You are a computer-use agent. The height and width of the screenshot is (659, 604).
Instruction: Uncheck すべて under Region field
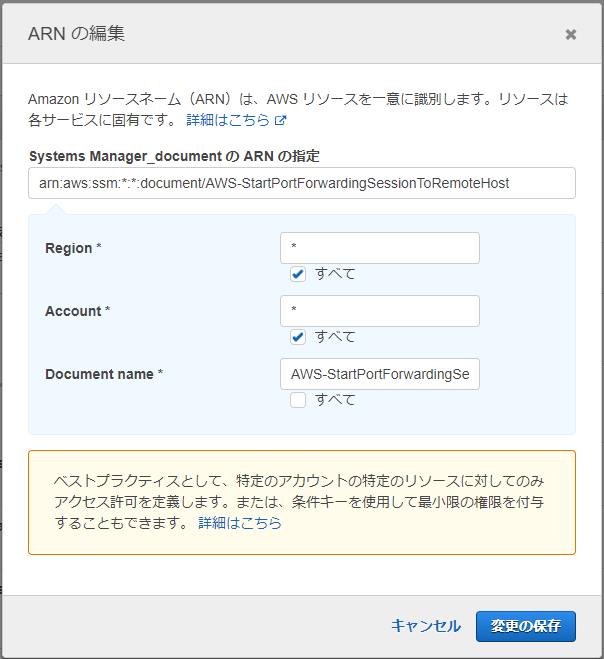point(298,274)
